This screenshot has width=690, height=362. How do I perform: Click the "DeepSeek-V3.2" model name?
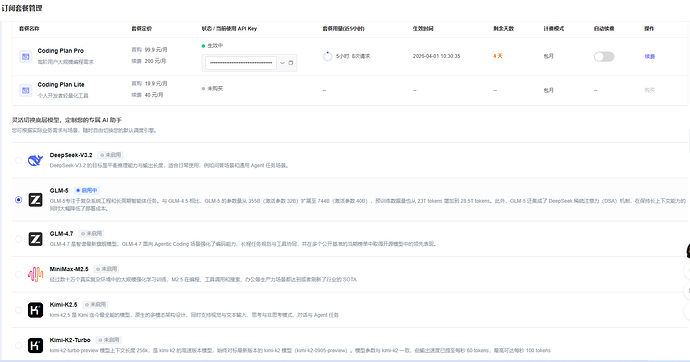[x=71, y=155]
